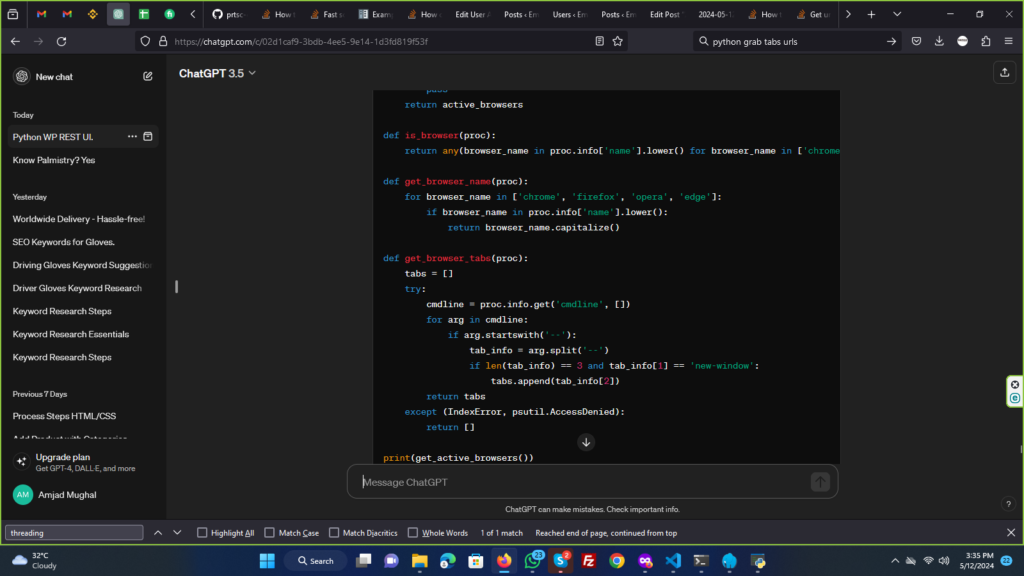Click the help question mark icon
Viewport: 1024px width, 576px height.
pos(1007,504)
